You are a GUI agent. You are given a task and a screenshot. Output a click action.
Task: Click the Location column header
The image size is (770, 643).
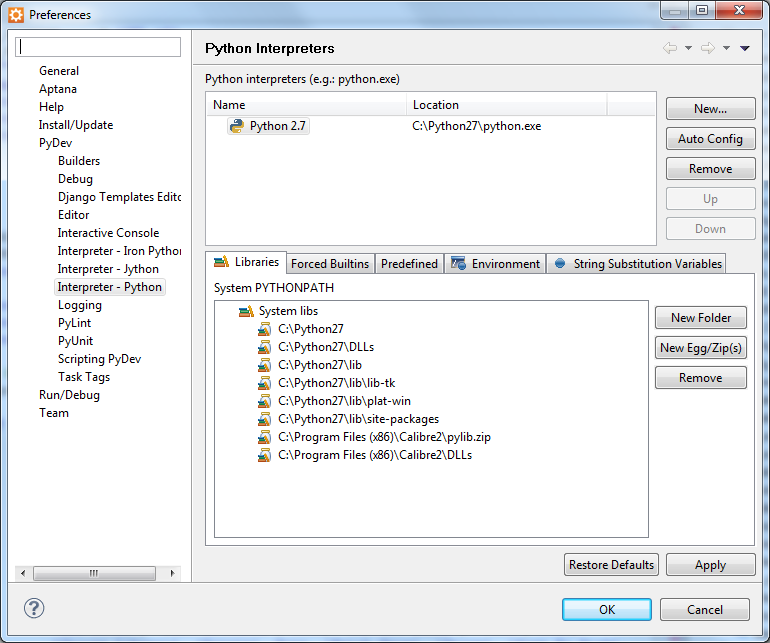click(507, 105)
